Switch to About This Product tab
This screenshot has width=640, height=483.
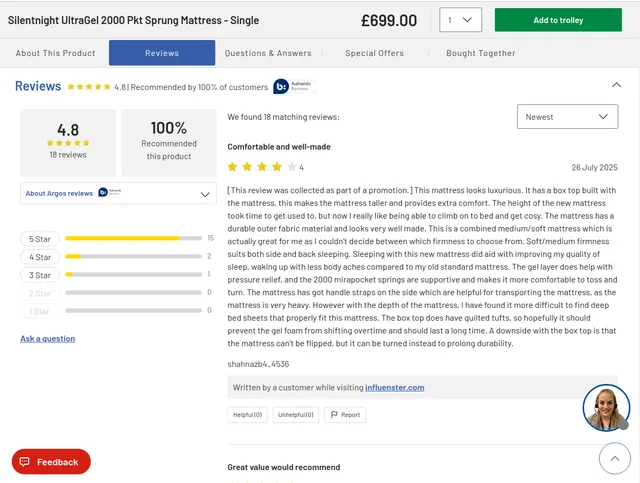coord(55,53)
